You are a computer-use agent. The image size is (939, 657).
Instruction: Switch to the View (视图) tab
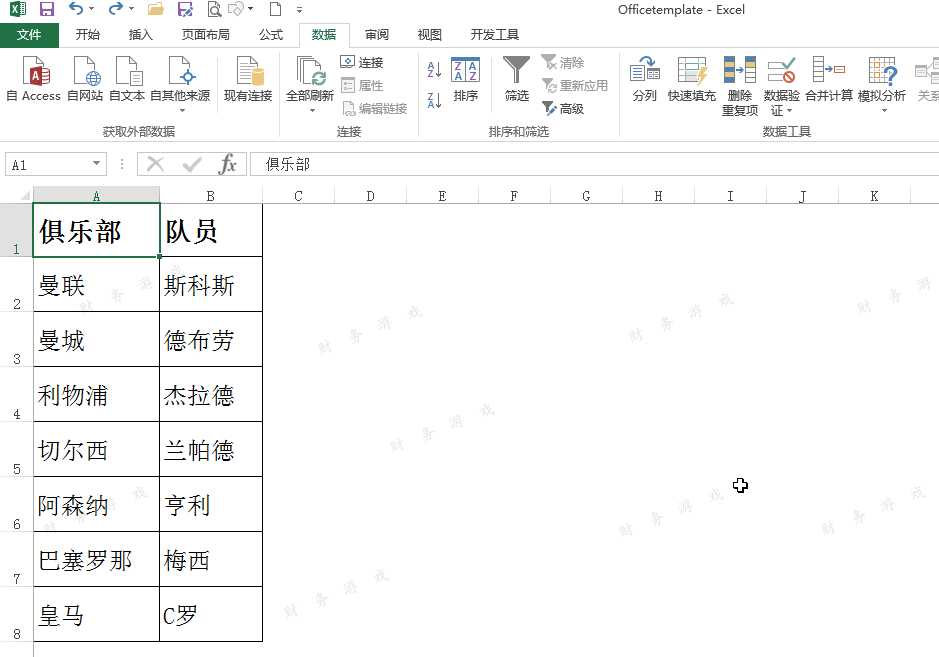[429, 35]
